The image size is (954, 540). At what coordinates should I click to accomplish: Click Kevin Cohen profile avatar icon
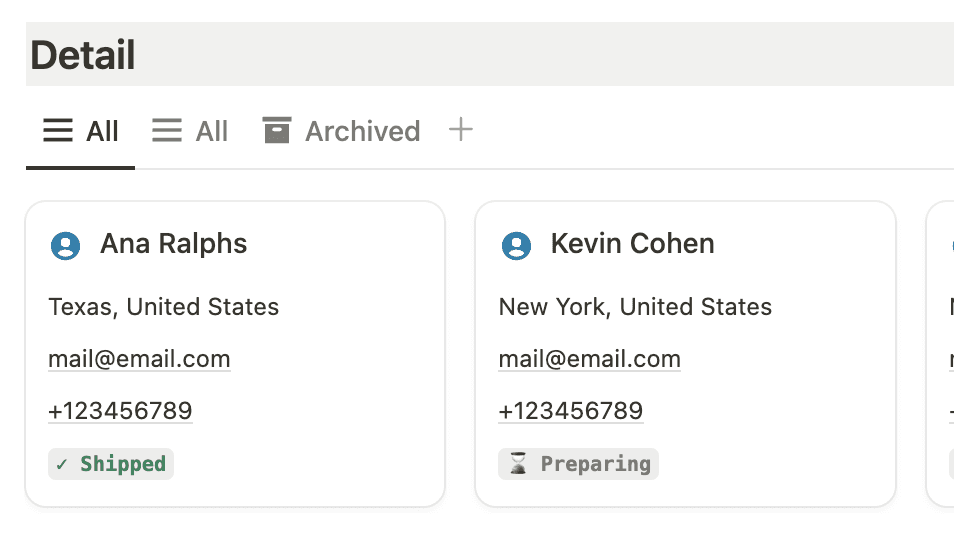[x=516, y=245]
